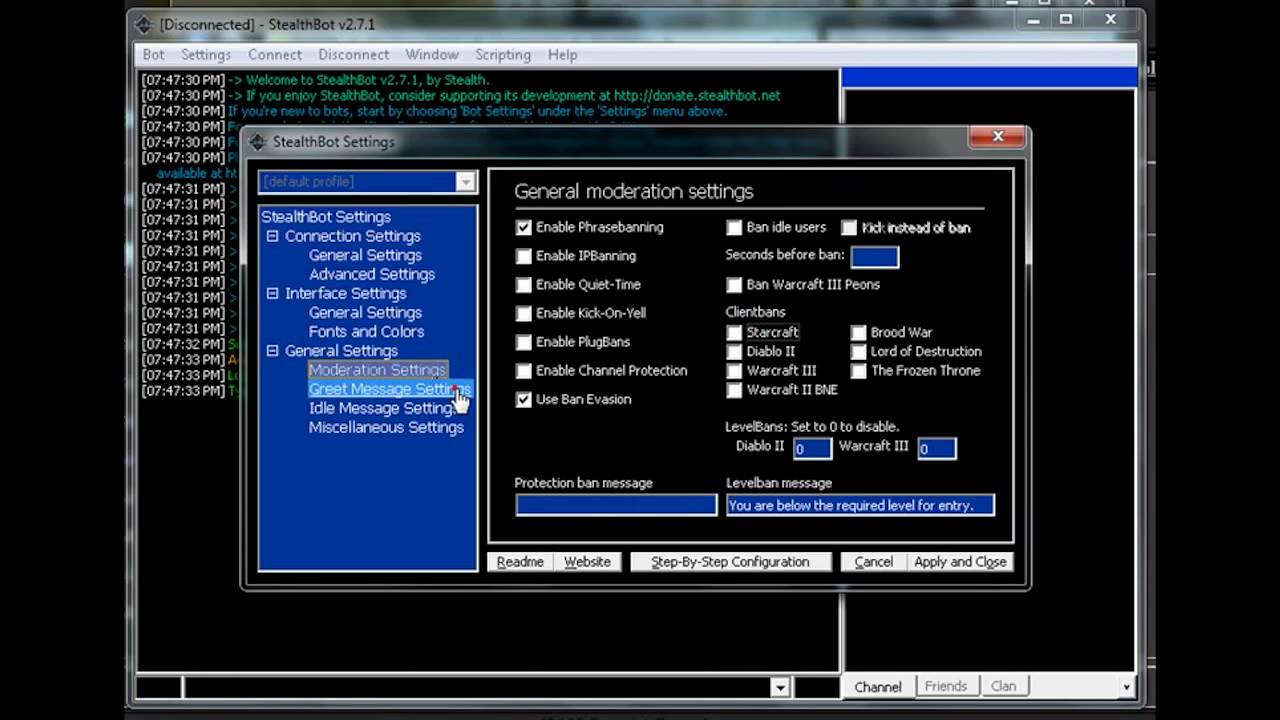Click Seconds before ban field
This screenshot has height=720, width=1280.
[x=874, y=258]
